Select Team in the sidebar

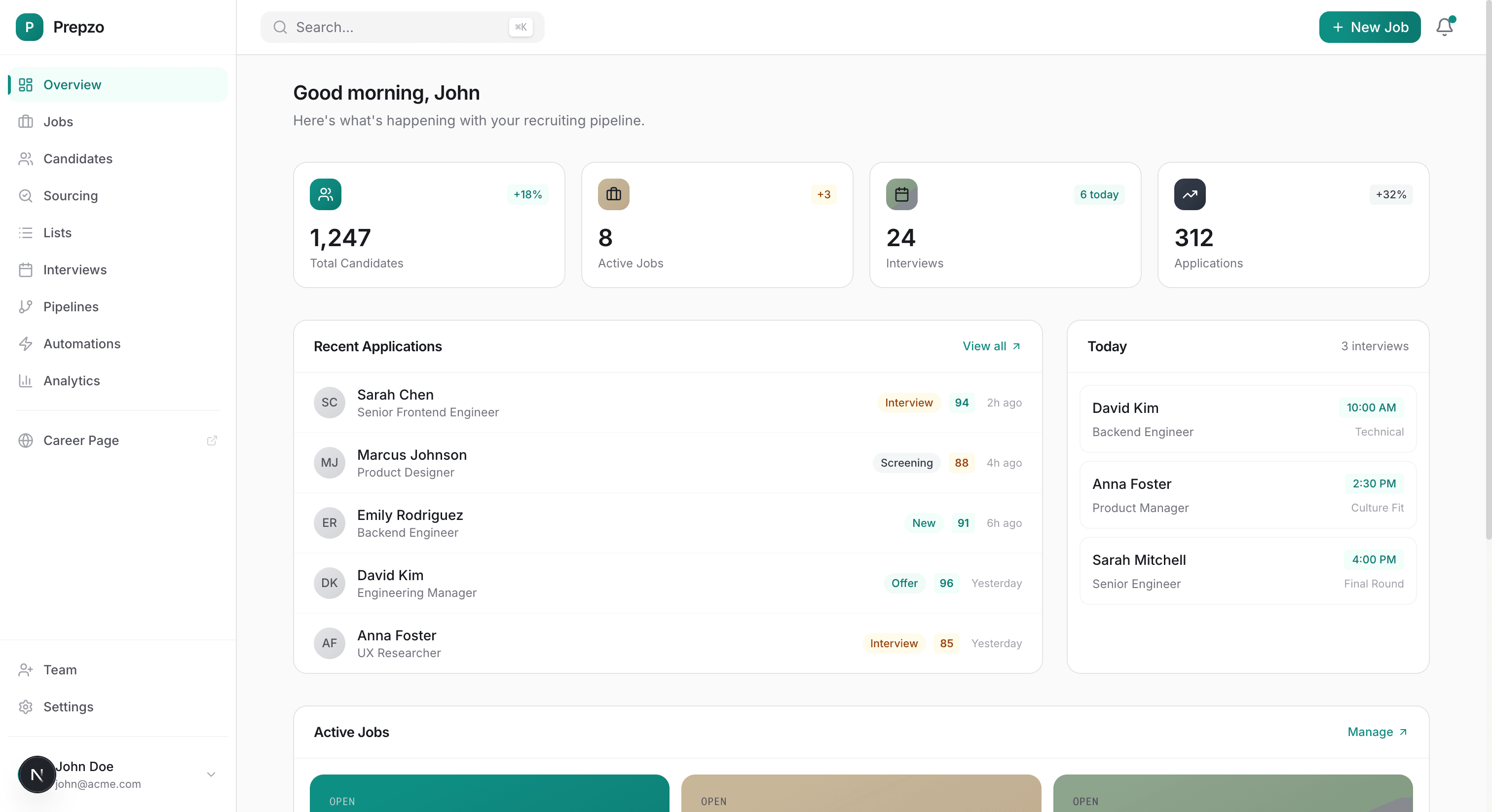click(60, 669)
